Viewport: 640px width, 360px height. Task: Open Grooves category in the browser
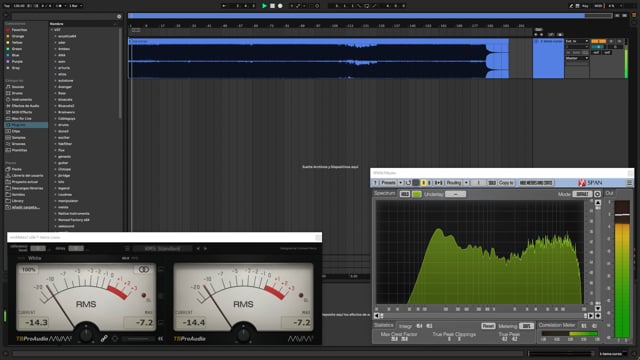(18, 144)
